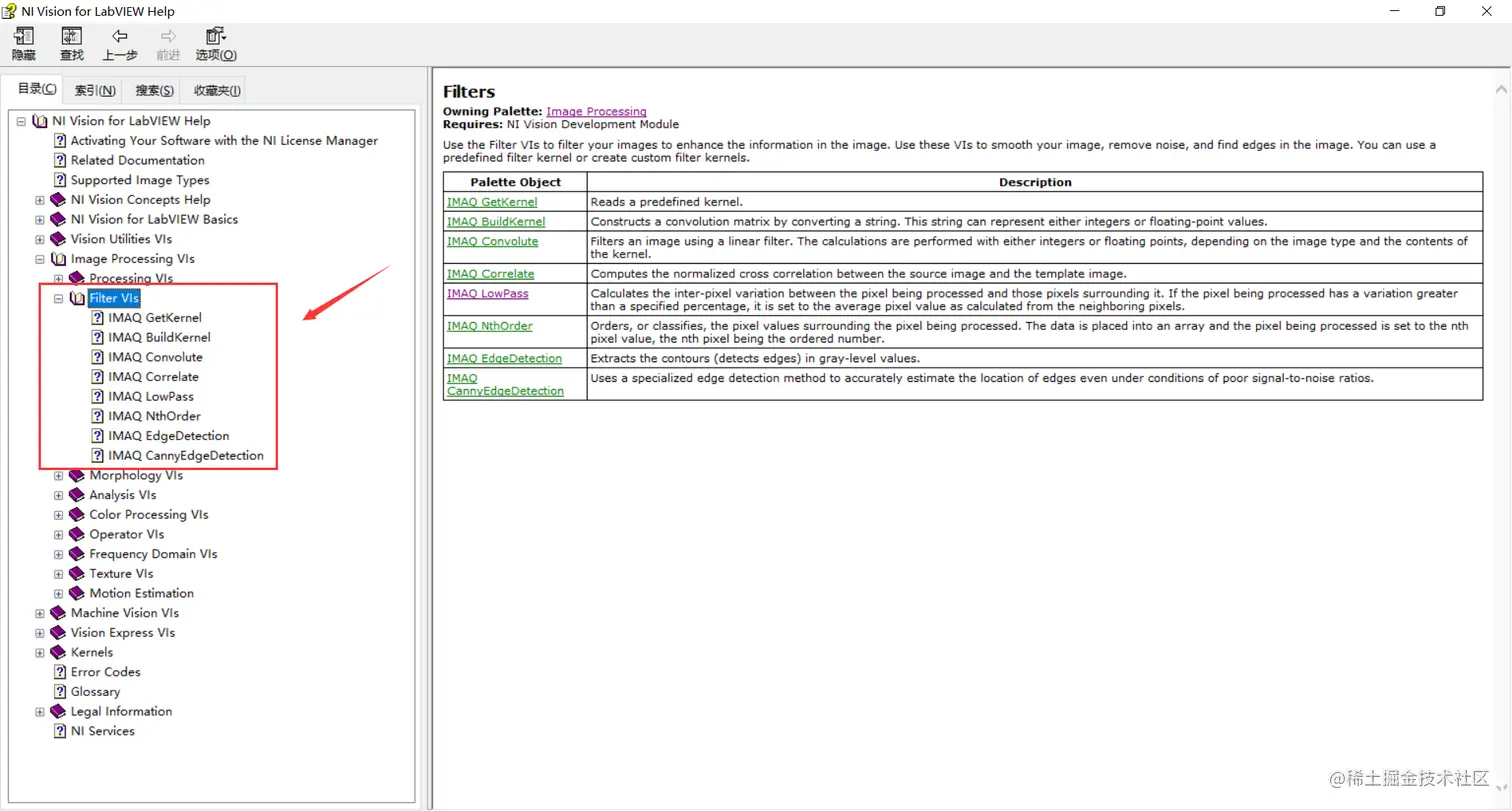The height and width of the screenshot is (811, 1512).
Task: Click the content pane scroll-up arrow
Action: [x=1501, y=89]
